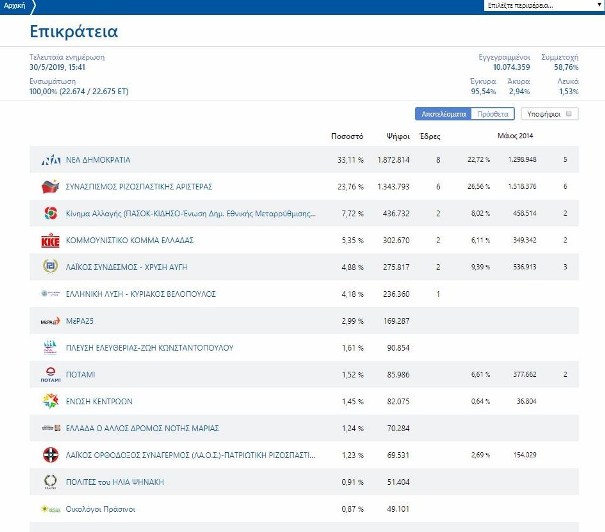Click the 82.075 votes value
Viewport: 605px width, 532px height.
[398, 401]
